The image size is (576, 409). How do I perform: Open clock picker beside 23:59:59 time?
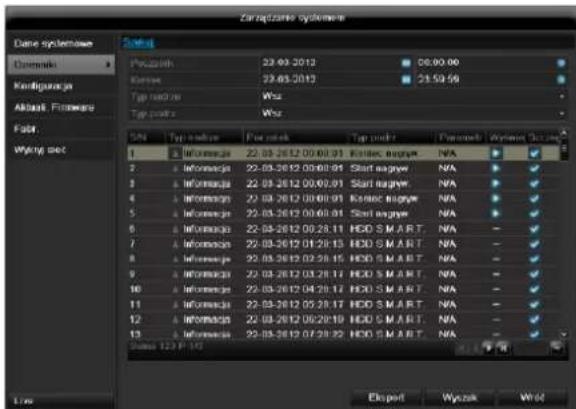(x=561, y=79)
